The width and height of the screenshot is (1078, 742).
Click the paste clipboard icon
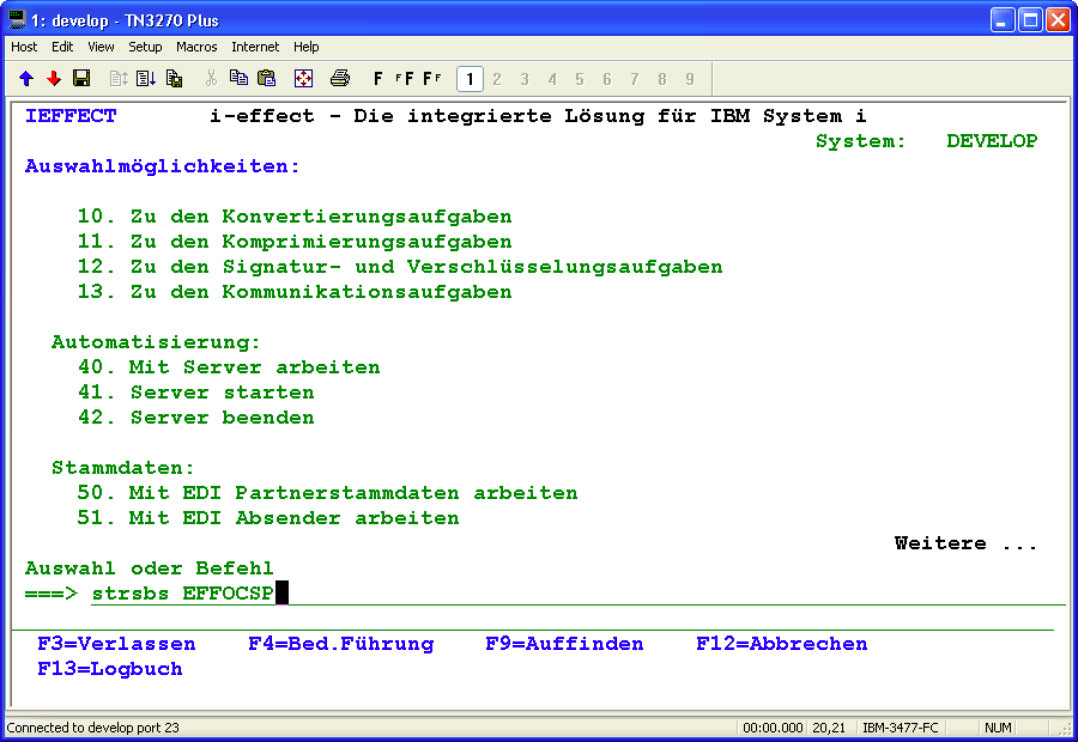(266, 78)
